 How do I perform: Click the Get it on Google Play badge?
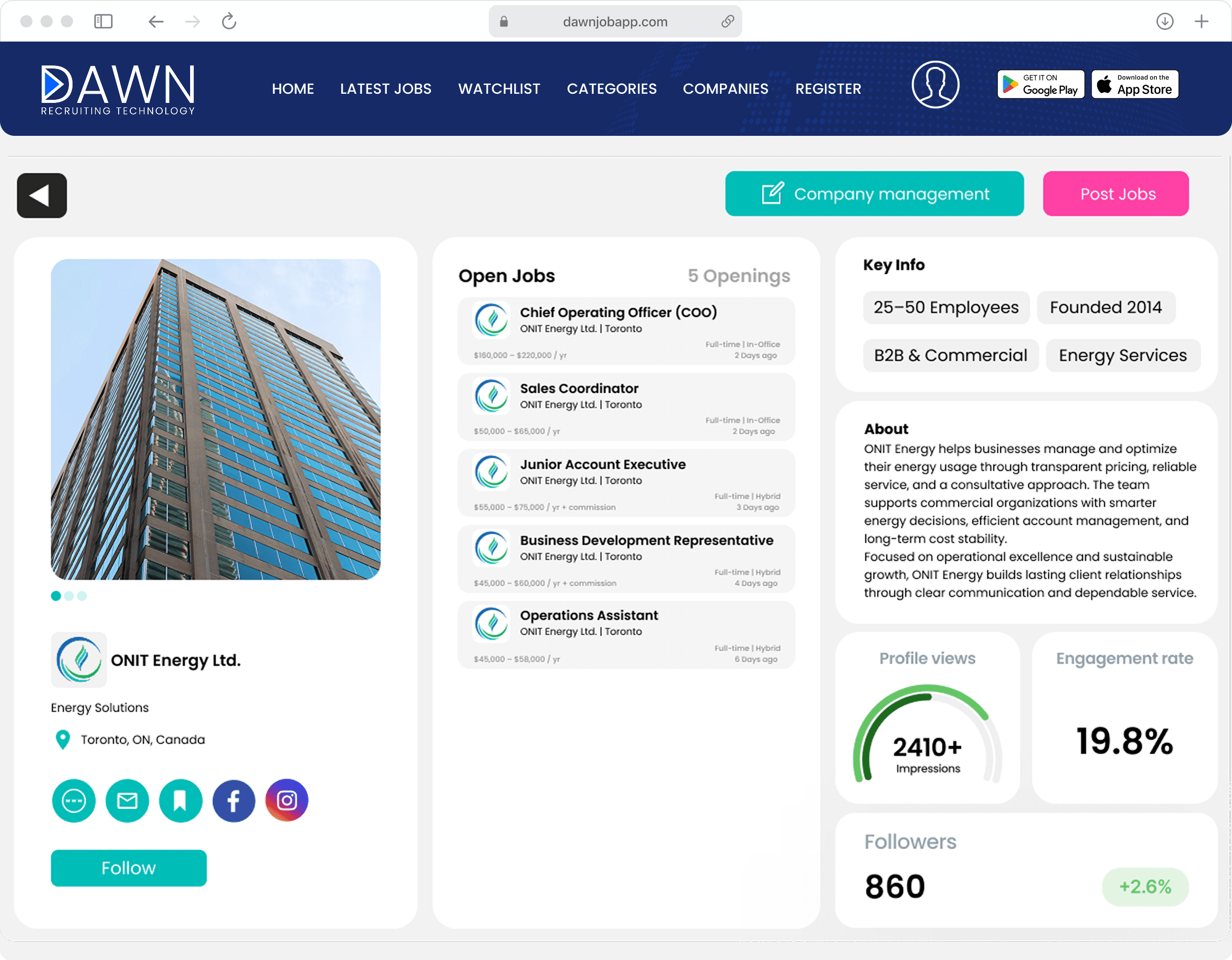pos(1040,84)
